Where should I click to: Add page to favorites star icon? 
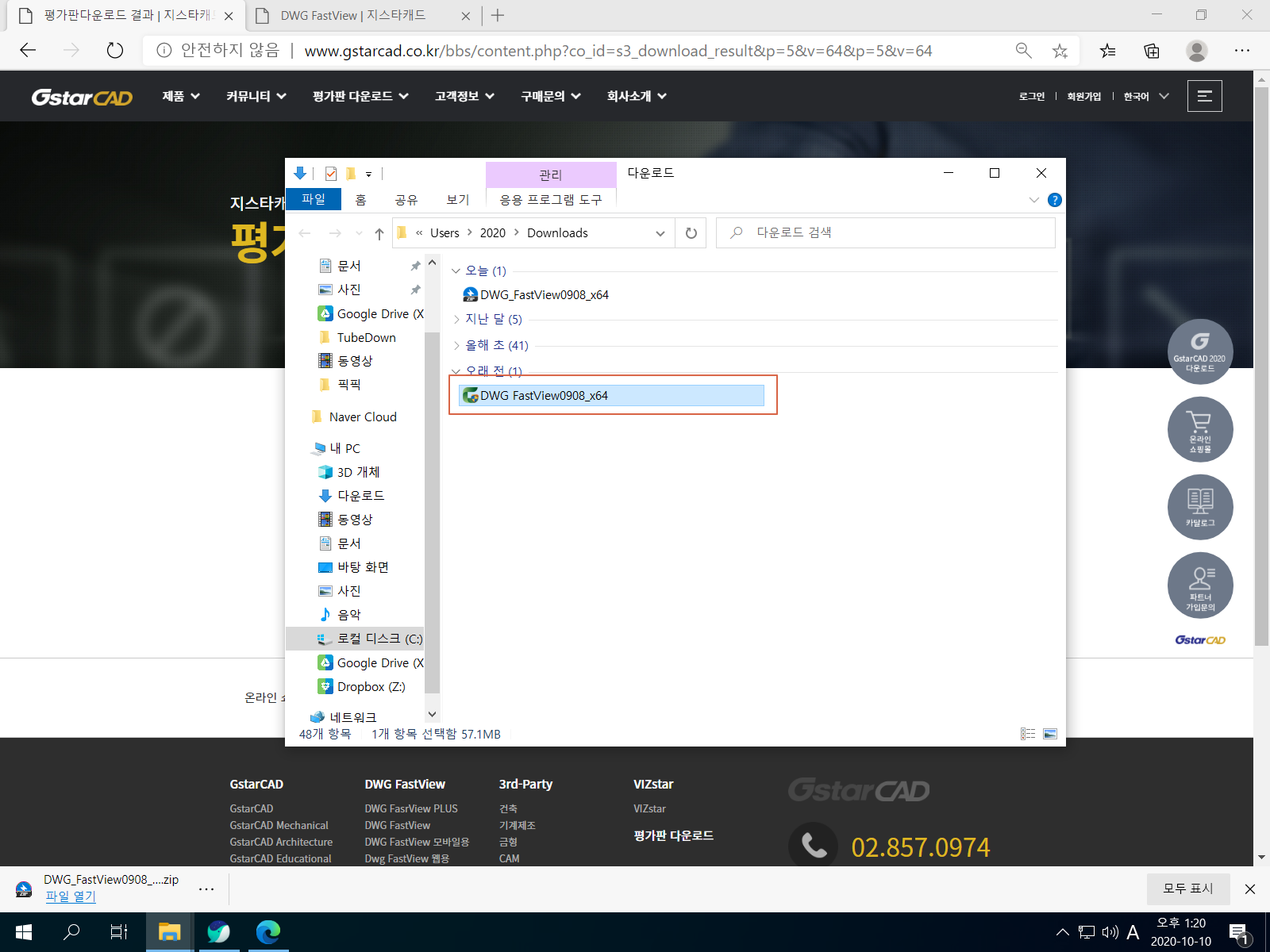[1060, 51]
